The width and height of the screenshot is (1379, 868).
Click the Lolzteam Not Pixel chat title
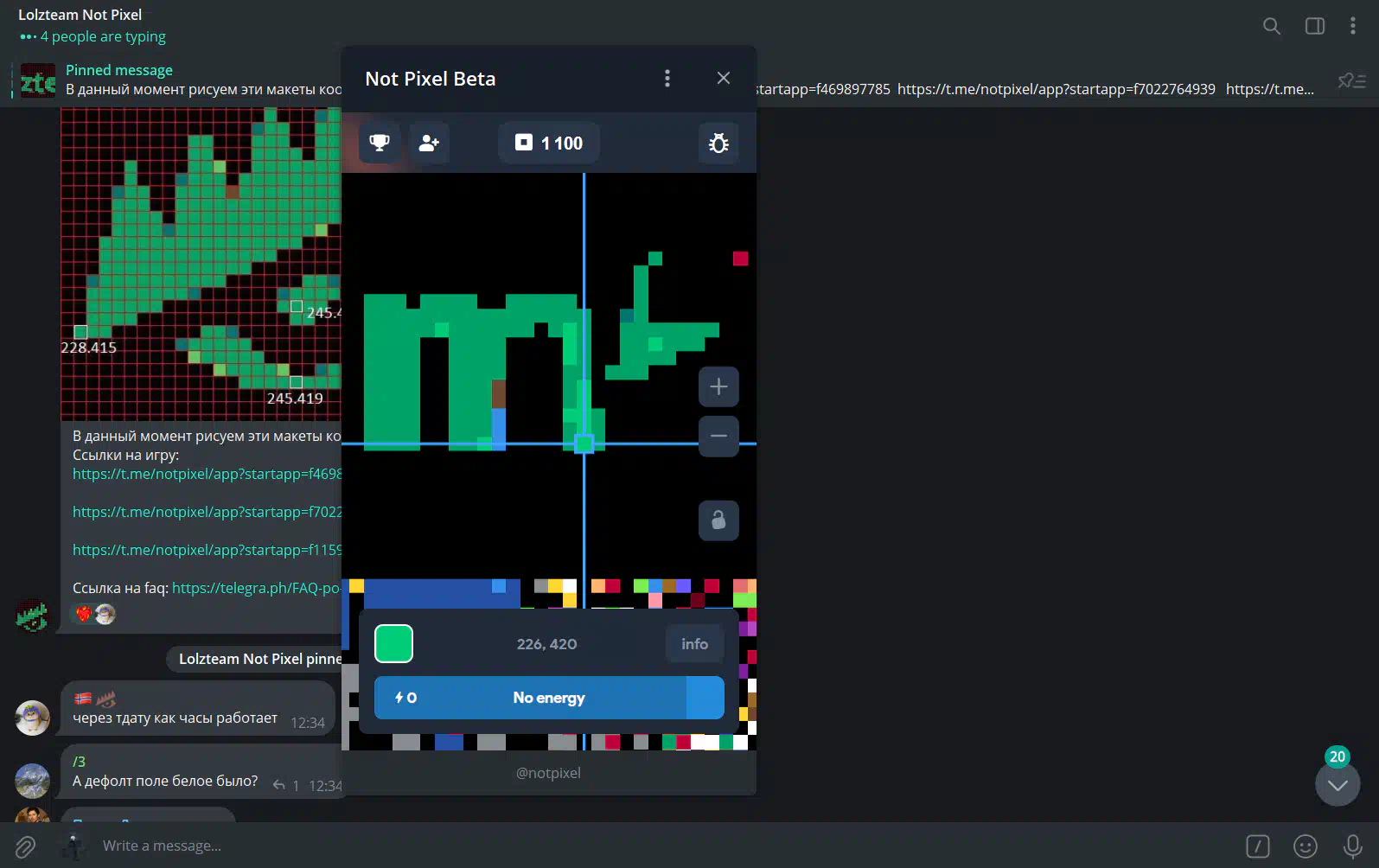point(80,15)
